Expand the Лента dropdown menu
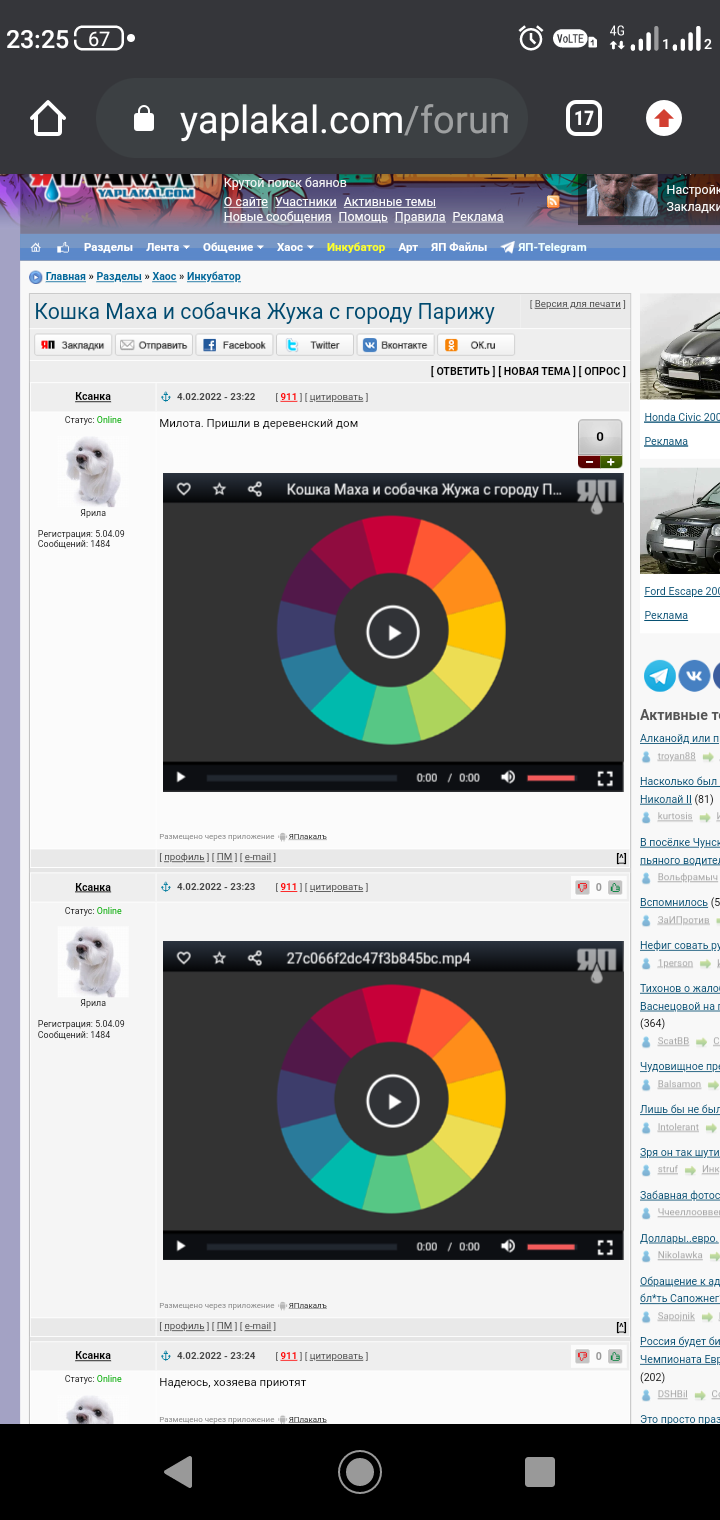The height and width of the screenshot is (1520, 720). point(167,248)
